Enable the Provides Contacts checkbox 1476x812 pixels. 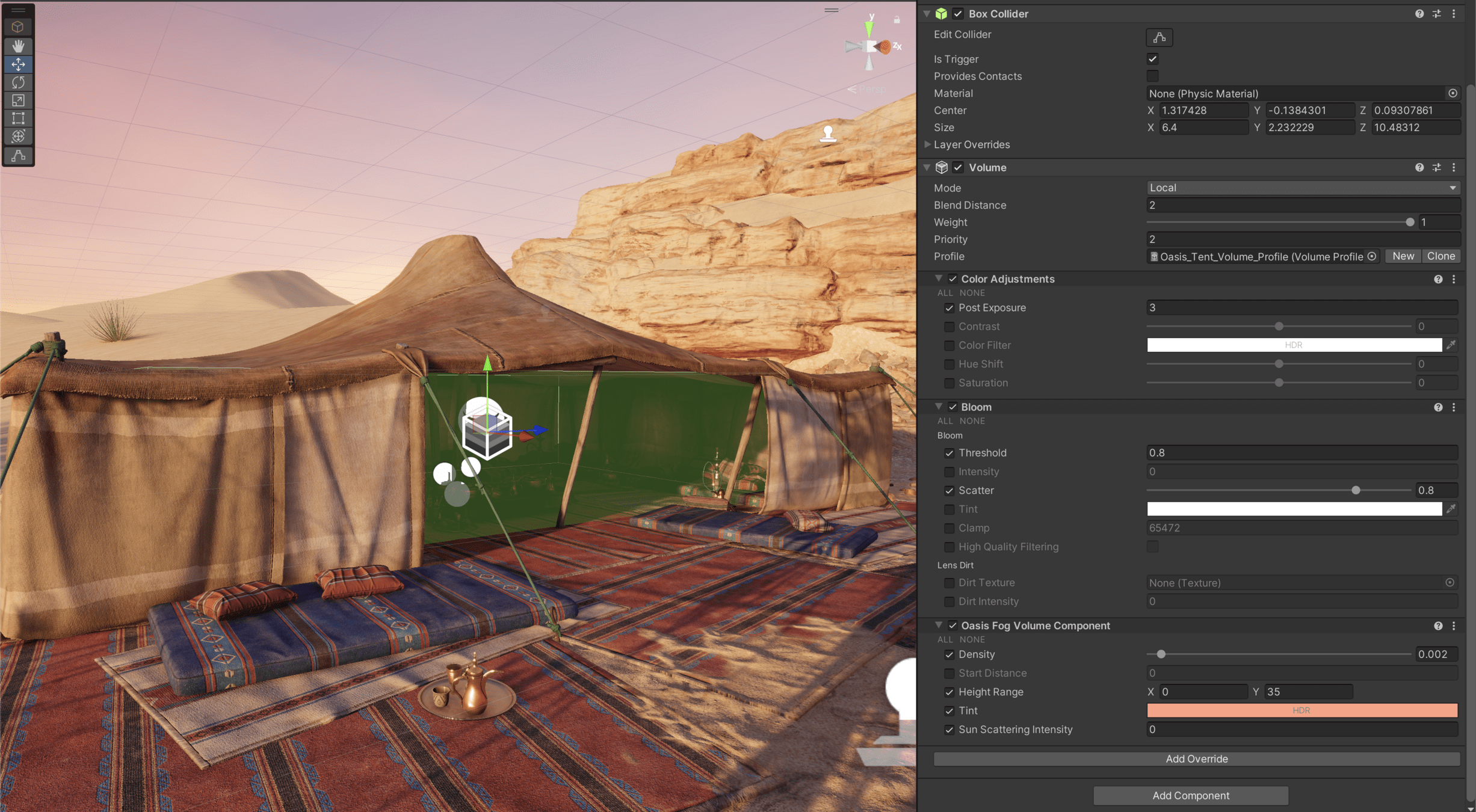(x=1152, y=76)
